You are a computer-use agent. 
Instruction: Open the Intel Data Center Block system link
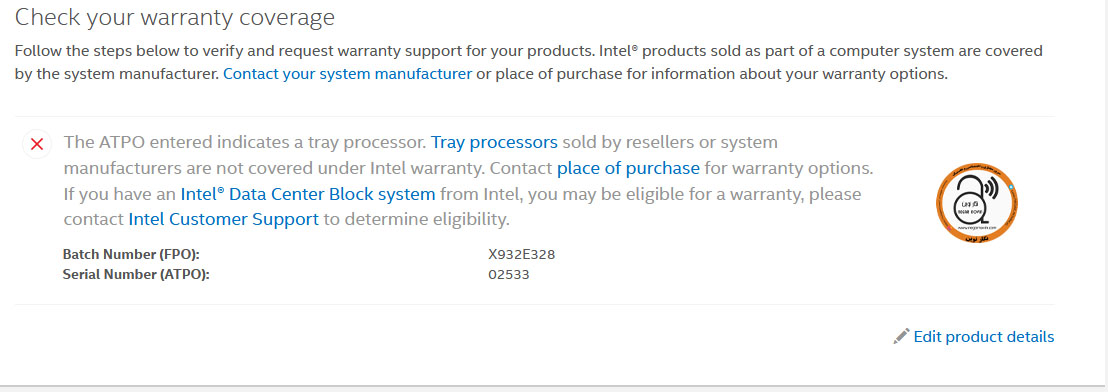[x=308, y=194]
